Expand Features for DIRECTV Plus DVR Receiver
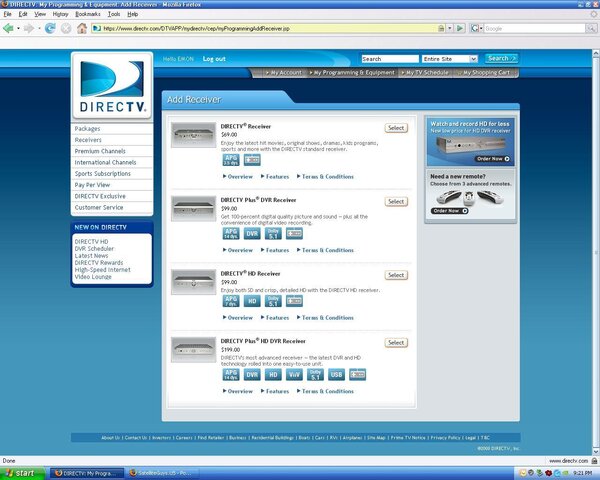Screen dimensions: 600x480 [x=275, y=250]
